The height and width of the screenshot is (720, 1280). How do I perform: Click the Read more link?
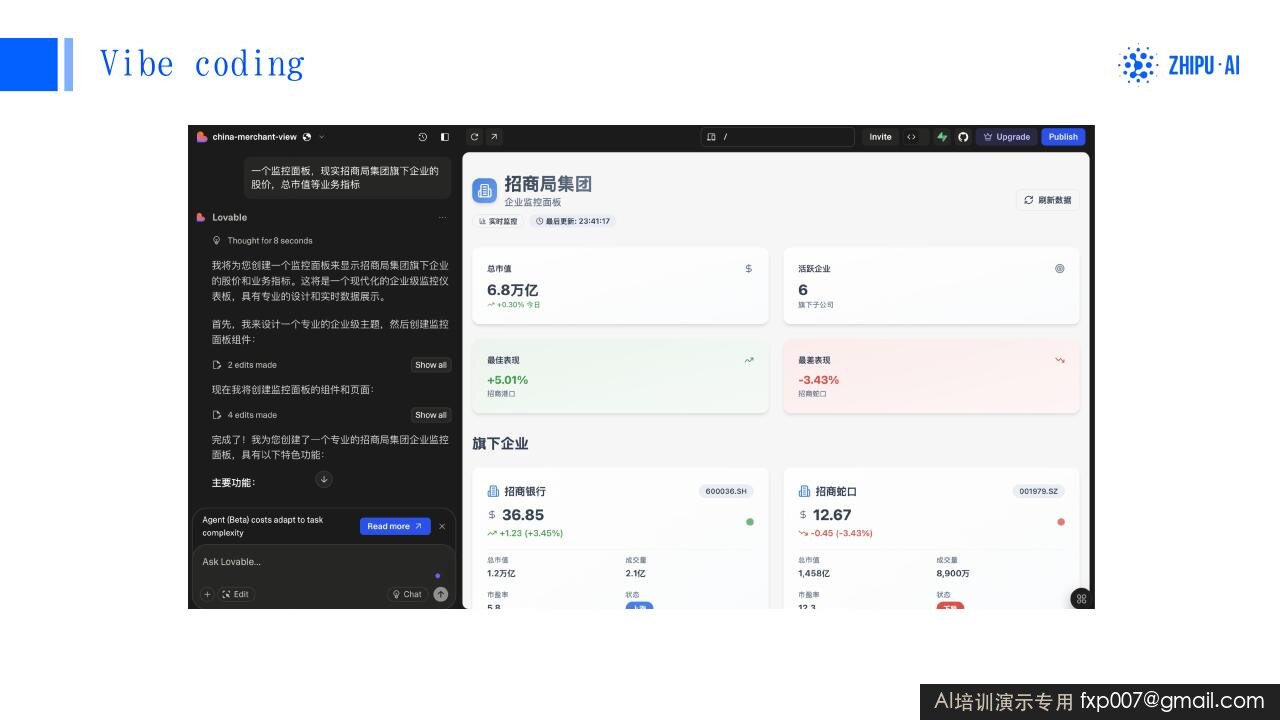click(395, 526)
